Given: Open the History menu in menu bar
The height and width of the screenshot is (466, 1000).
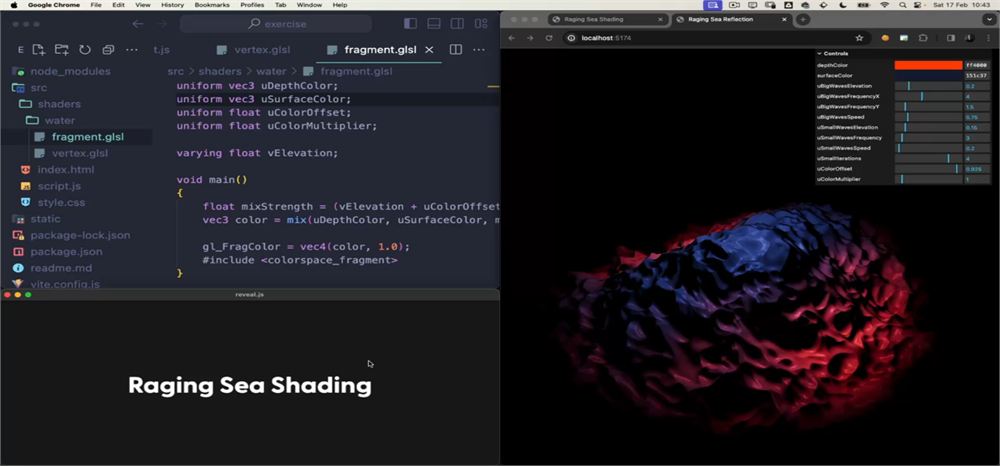Looking at the screenshot, I should 172,5.
